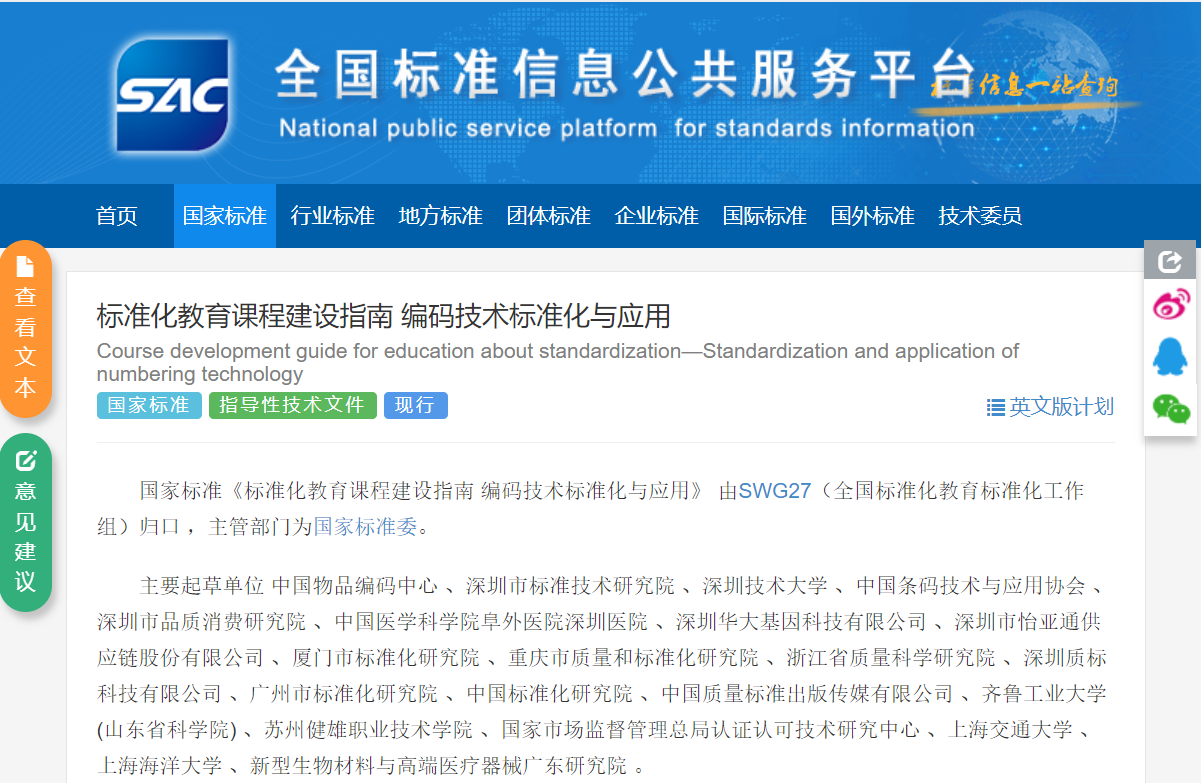
Task: Open 企业标准 menu item
Action: [657, 216]
